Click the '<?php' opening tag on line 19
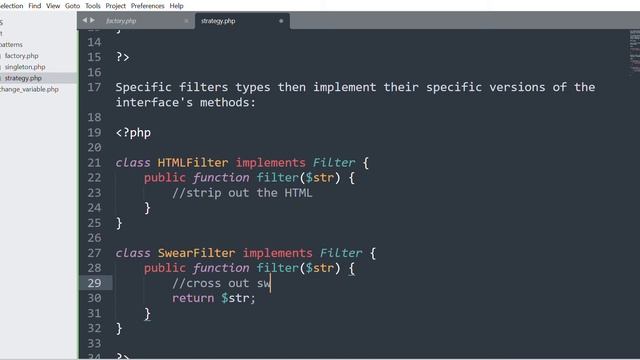Viewport: 640px width, 360px height. (133, 133)
